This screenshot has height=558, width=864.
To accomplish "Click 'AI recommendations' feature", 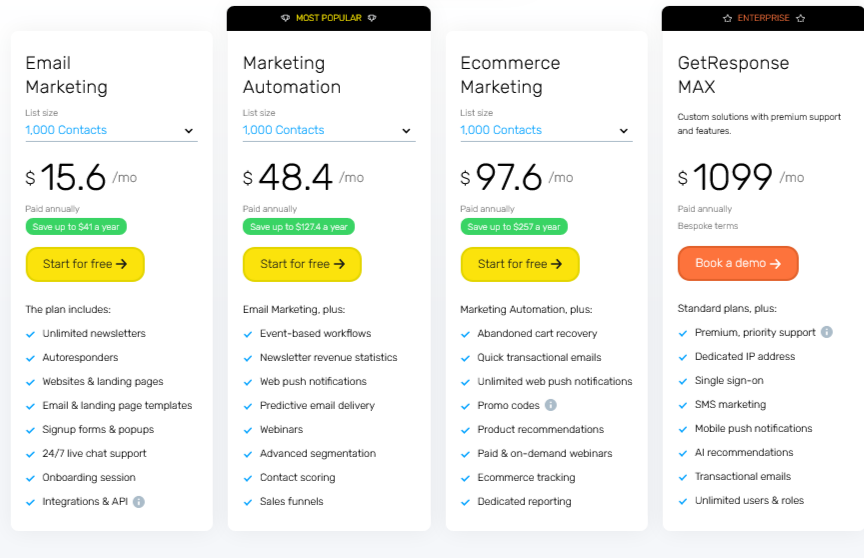I will tap(744, 453).
